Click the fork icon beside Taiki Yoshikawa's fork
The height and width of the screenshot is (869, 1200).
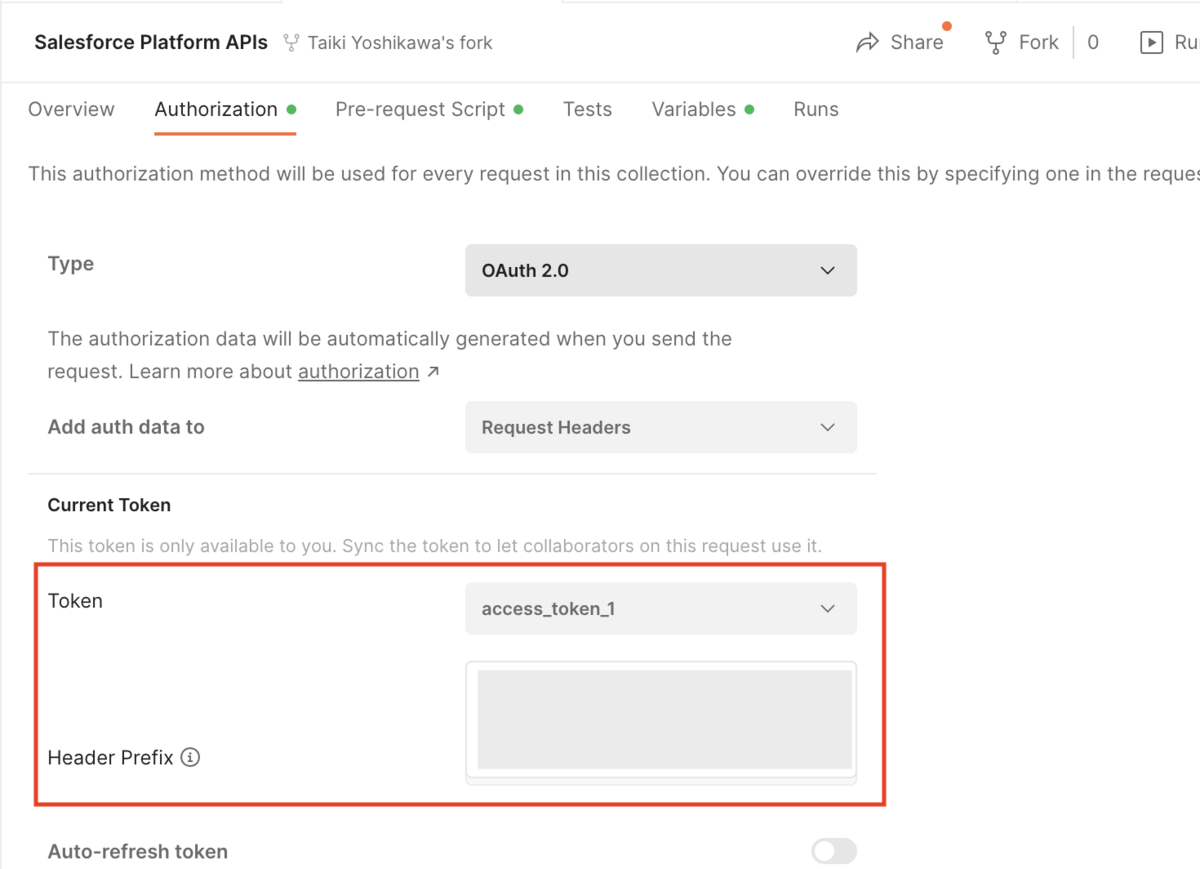pyautogui.click(x=291, y=43)
